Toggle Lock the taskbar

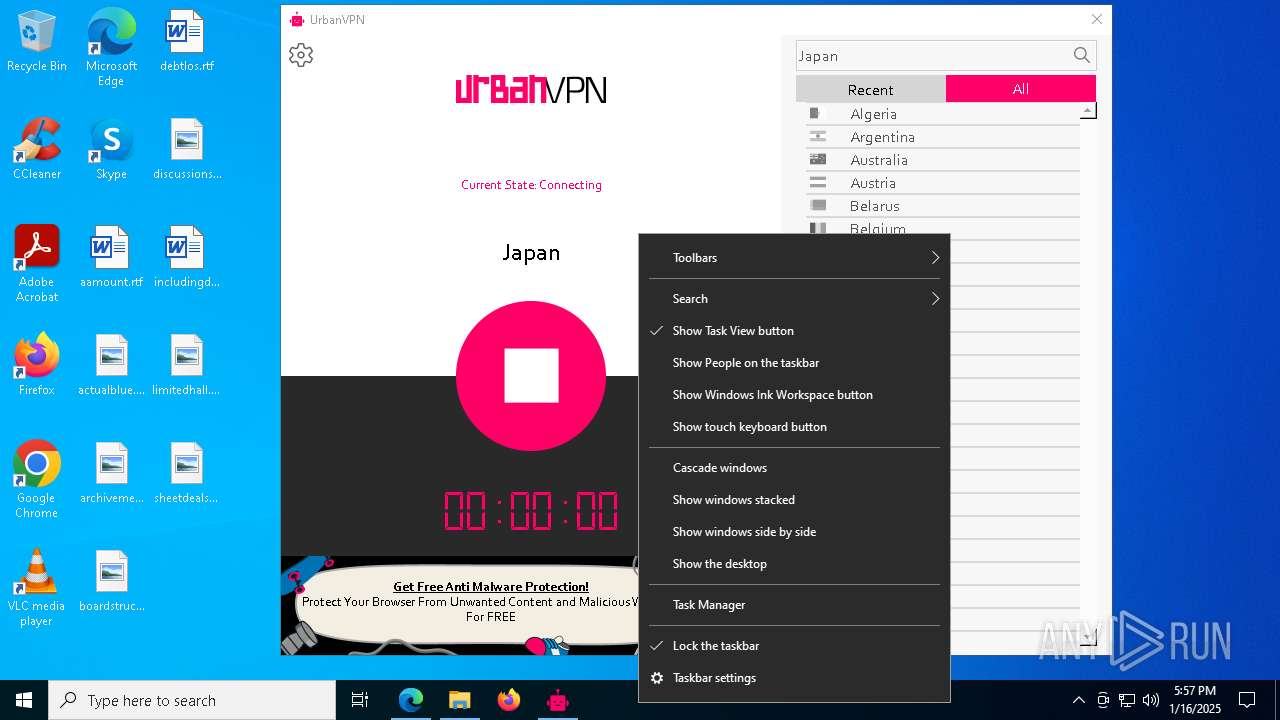click(x=794, y=646)
